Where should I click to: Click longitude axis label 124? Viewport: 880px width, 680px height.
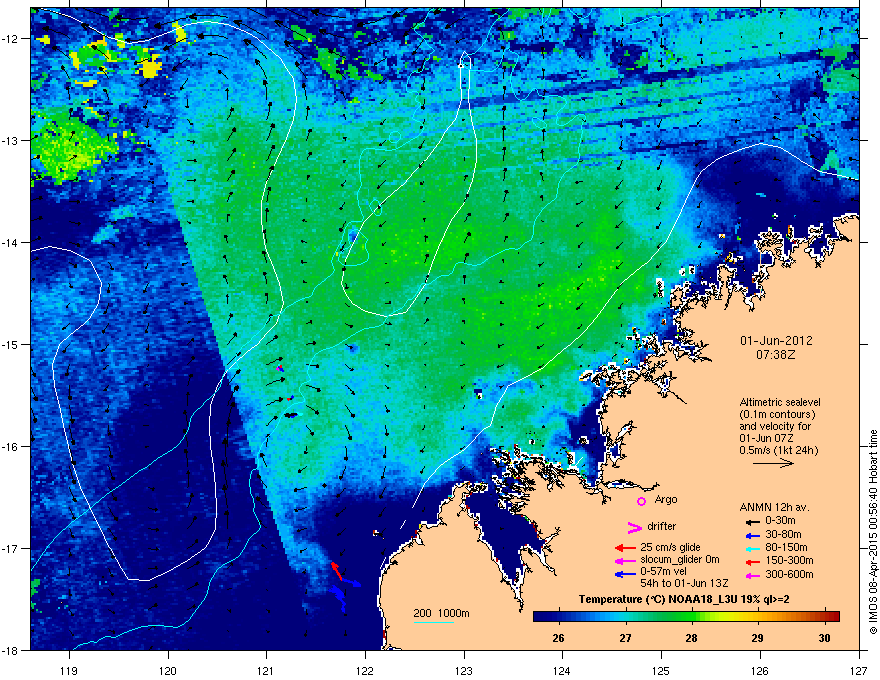(x=562, y=670)
